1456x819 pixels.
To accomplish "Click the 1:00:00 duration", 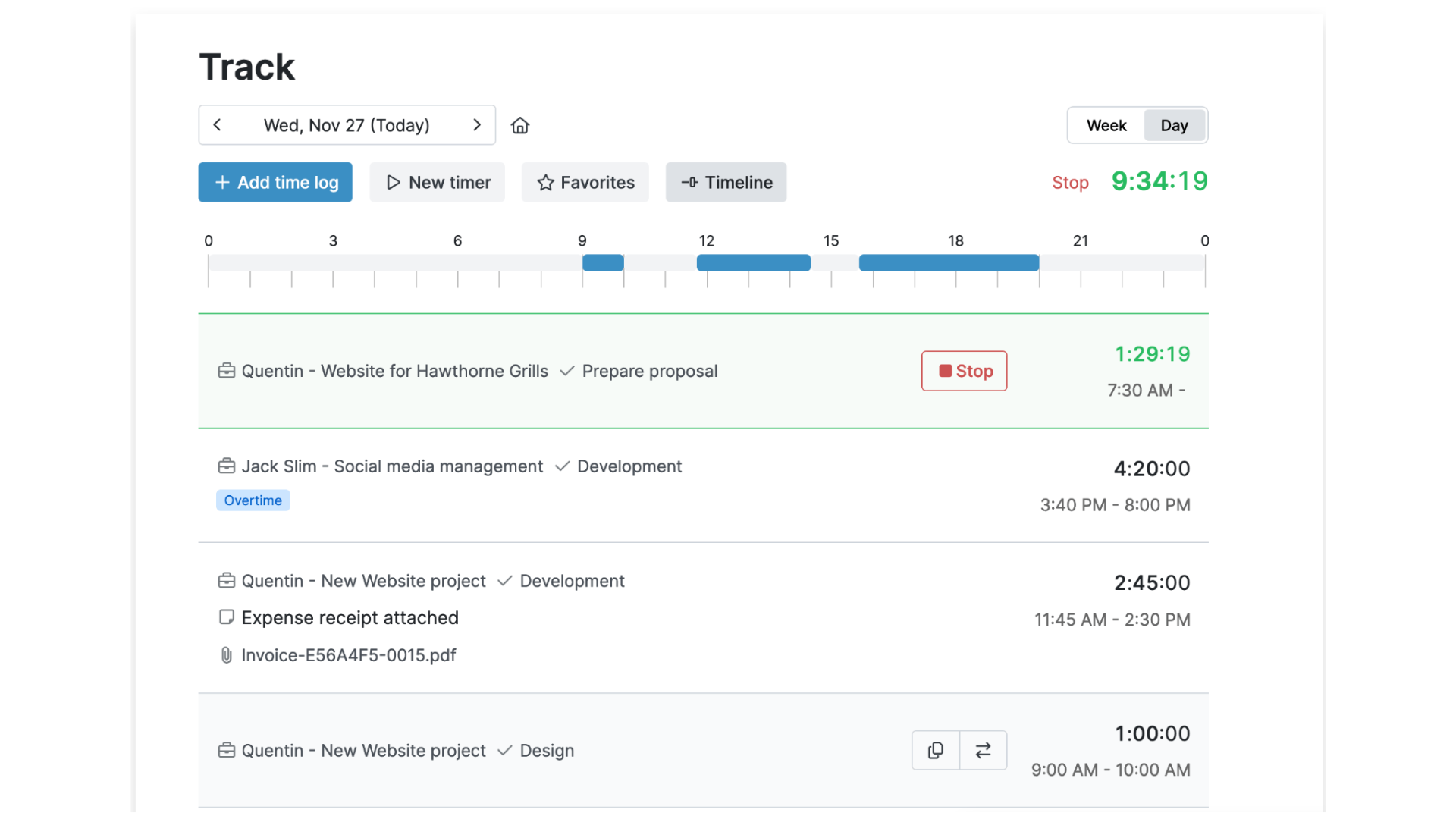I will pyautogui.click(x=1152, y=734).
